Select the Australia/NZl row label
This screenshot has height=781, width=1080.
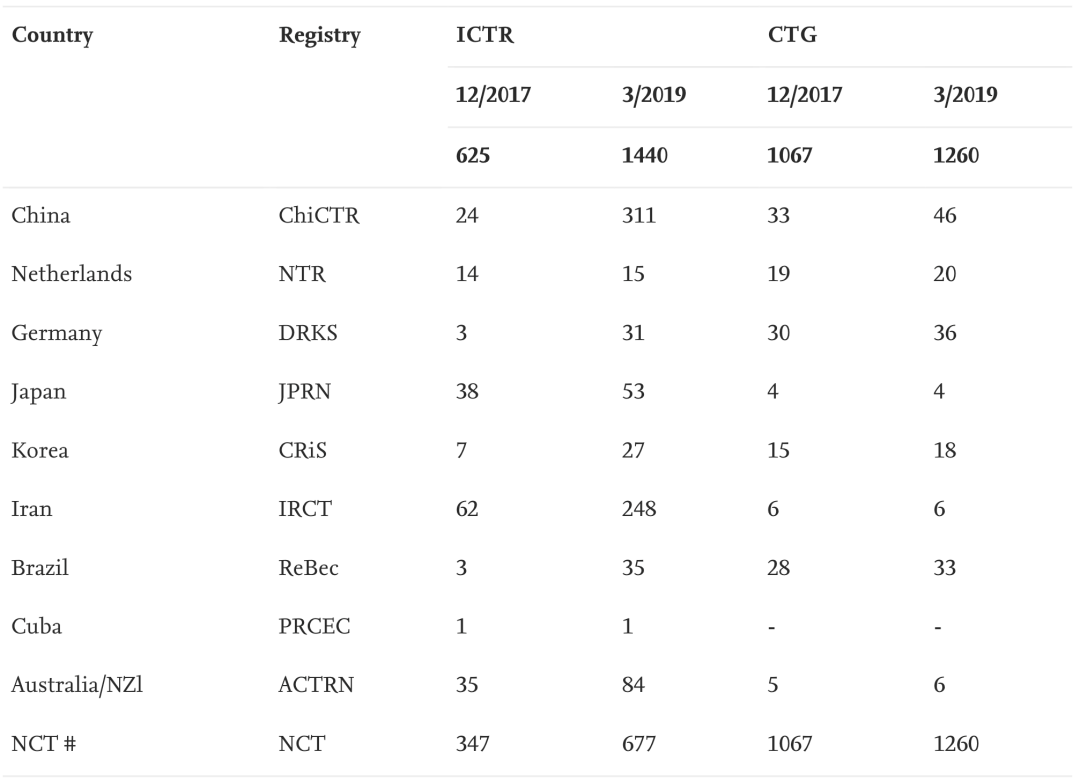pyautogui.click(x=77, y=685)
